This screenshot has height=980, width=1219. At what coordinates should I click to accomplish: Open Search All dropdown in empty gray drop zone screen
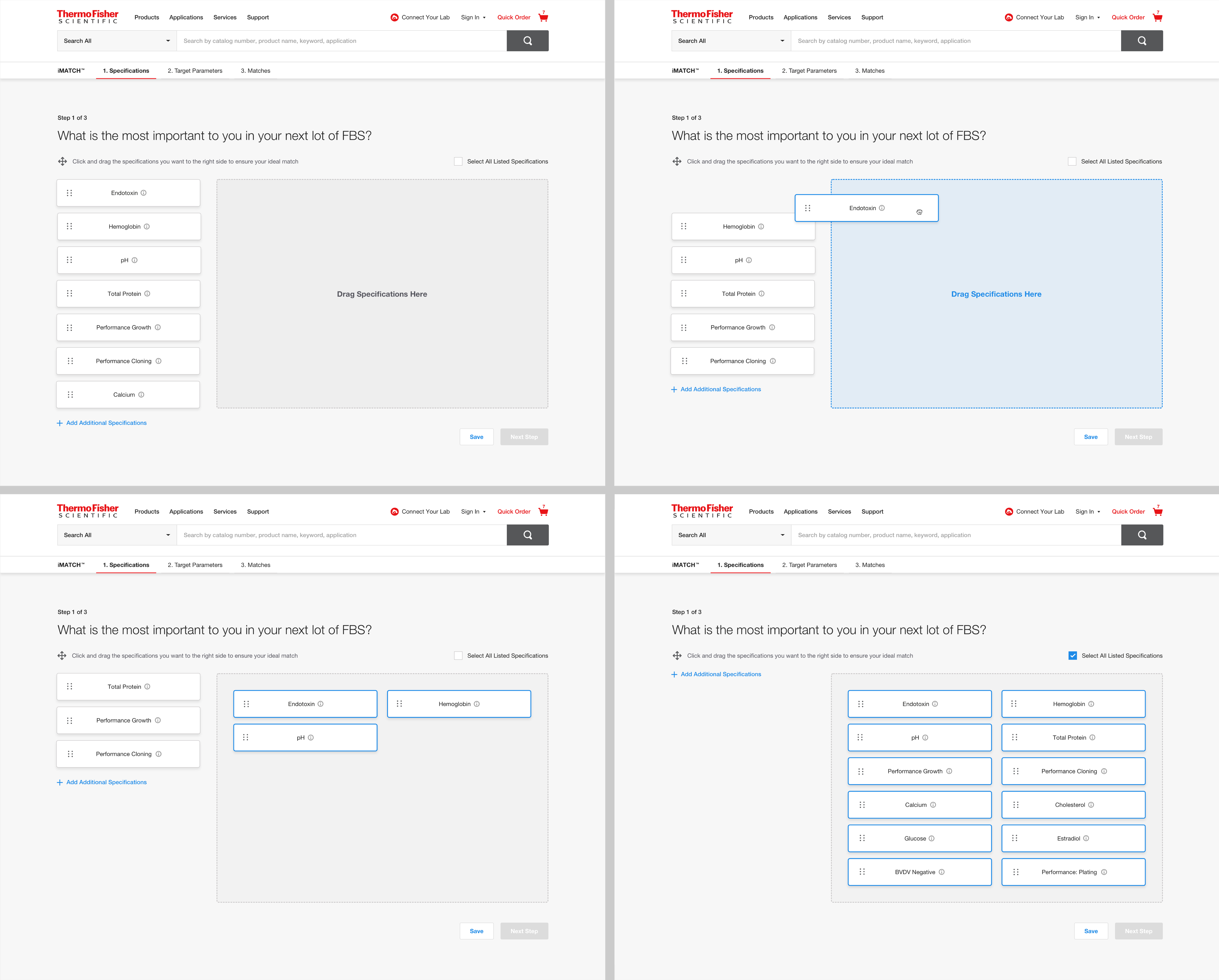[x=117, y=41]
